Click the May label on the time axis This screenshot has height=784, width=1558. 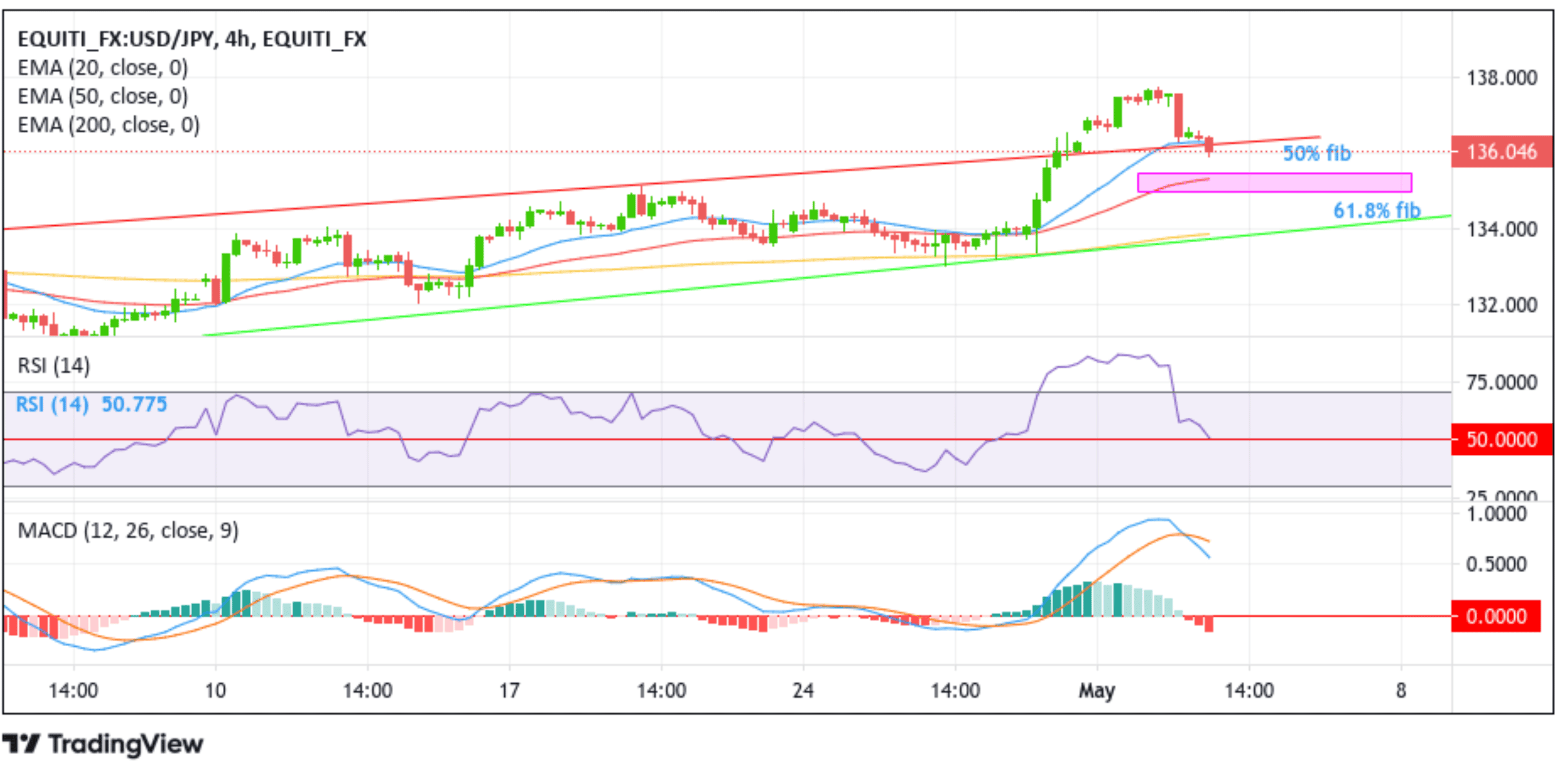[x=1096, y=690]
